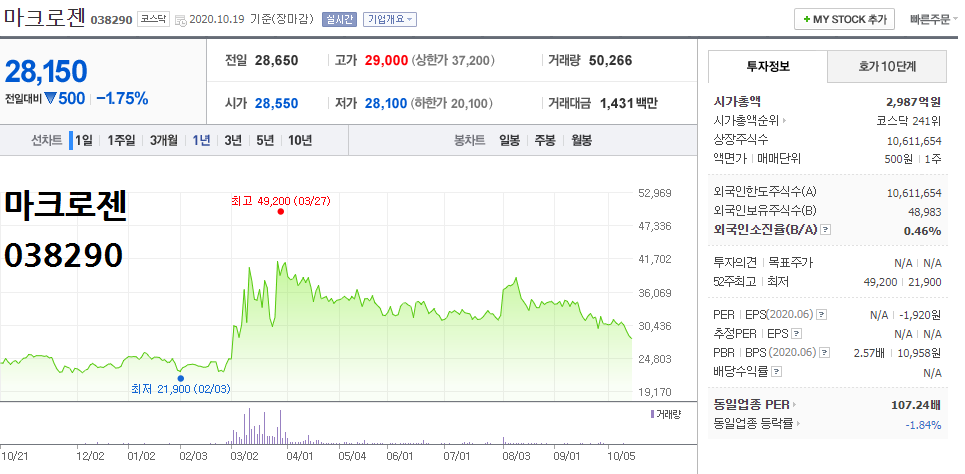Click the purple 거래량 legend marker

pos(652,414)
